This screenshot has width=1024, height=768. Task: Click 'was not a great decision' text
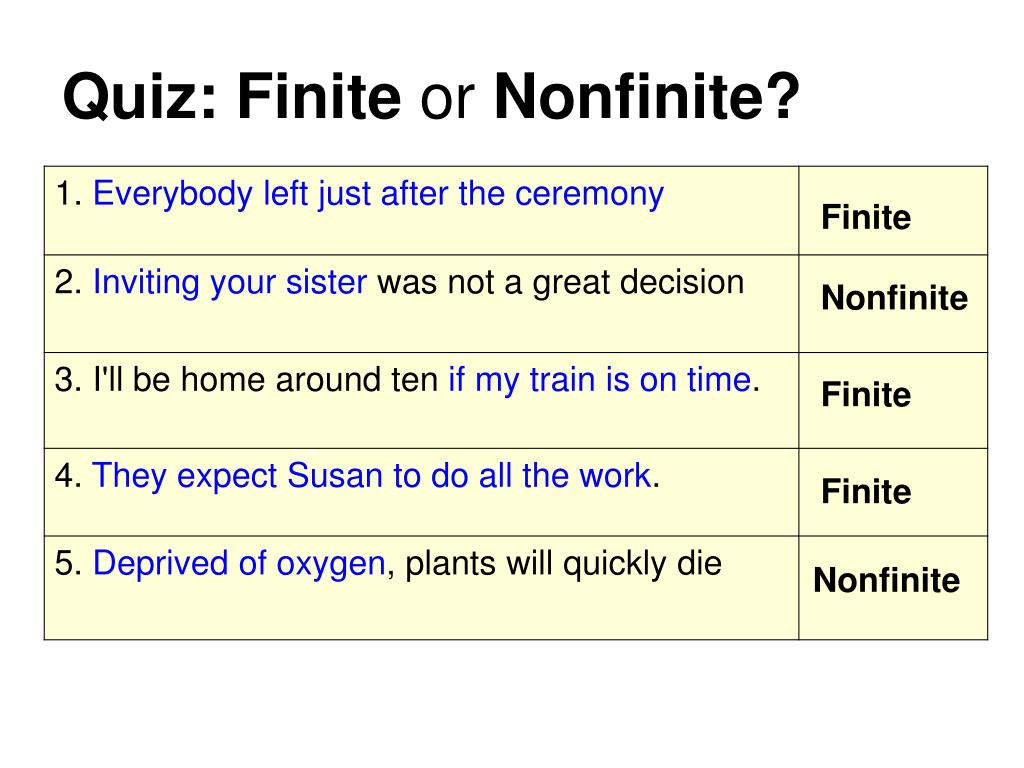point(560,283)
